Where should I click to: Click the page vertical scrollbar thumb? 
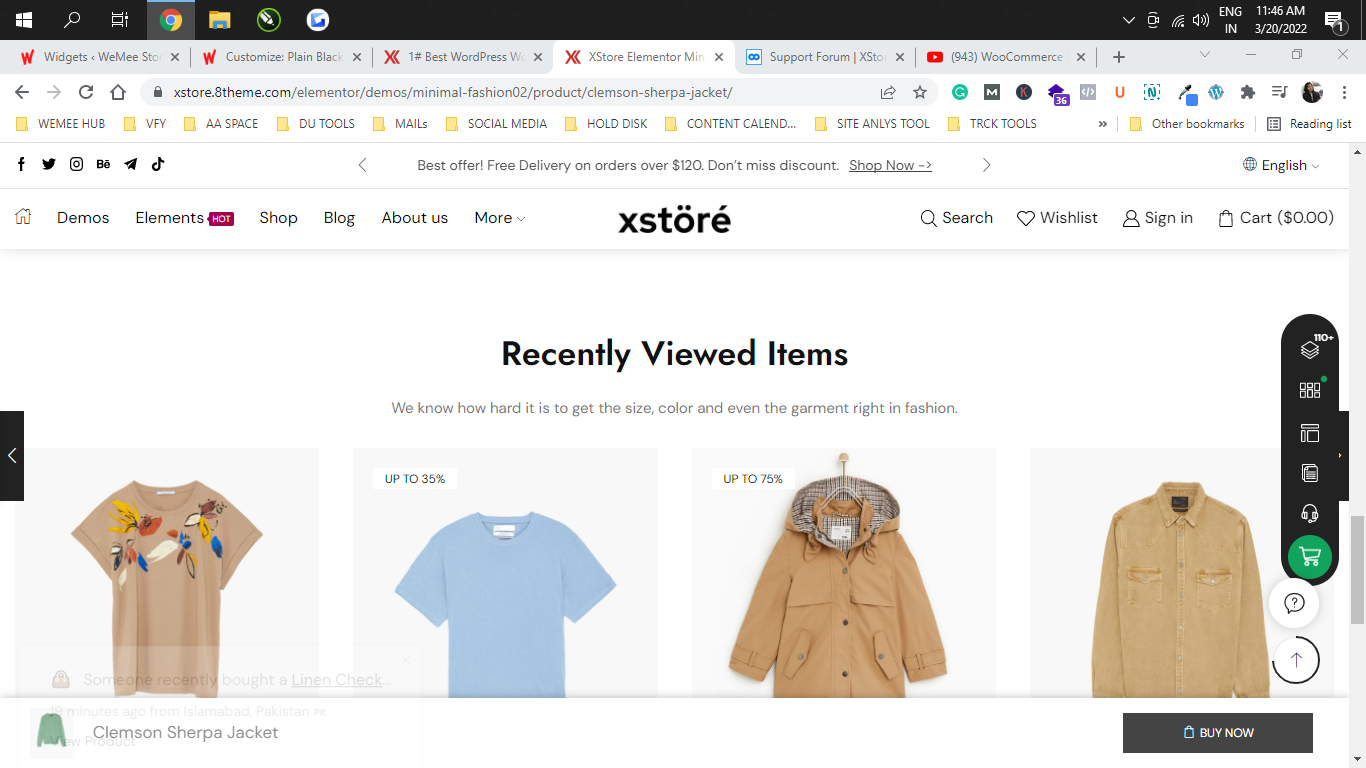click(x=1357, y=570)
